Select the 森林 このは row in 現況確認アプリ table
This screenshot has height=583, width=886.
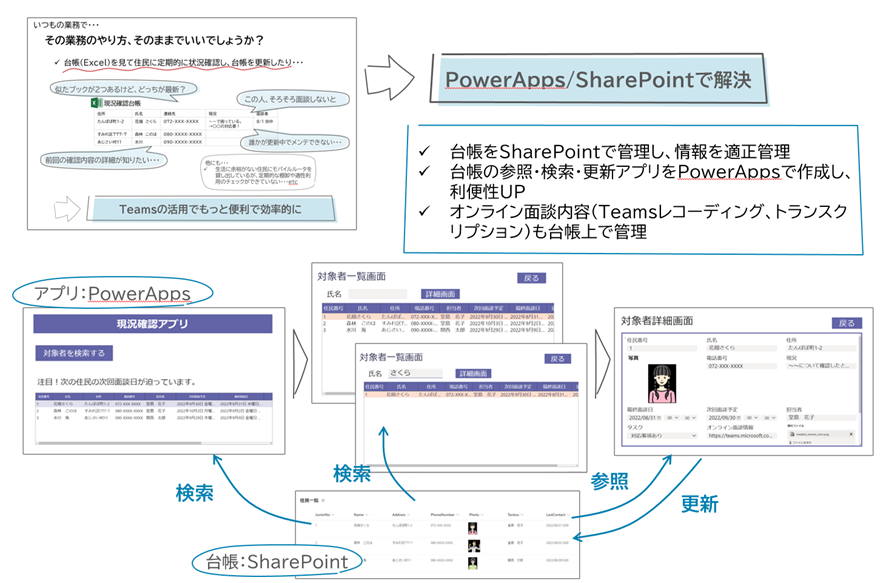[154, 411]
